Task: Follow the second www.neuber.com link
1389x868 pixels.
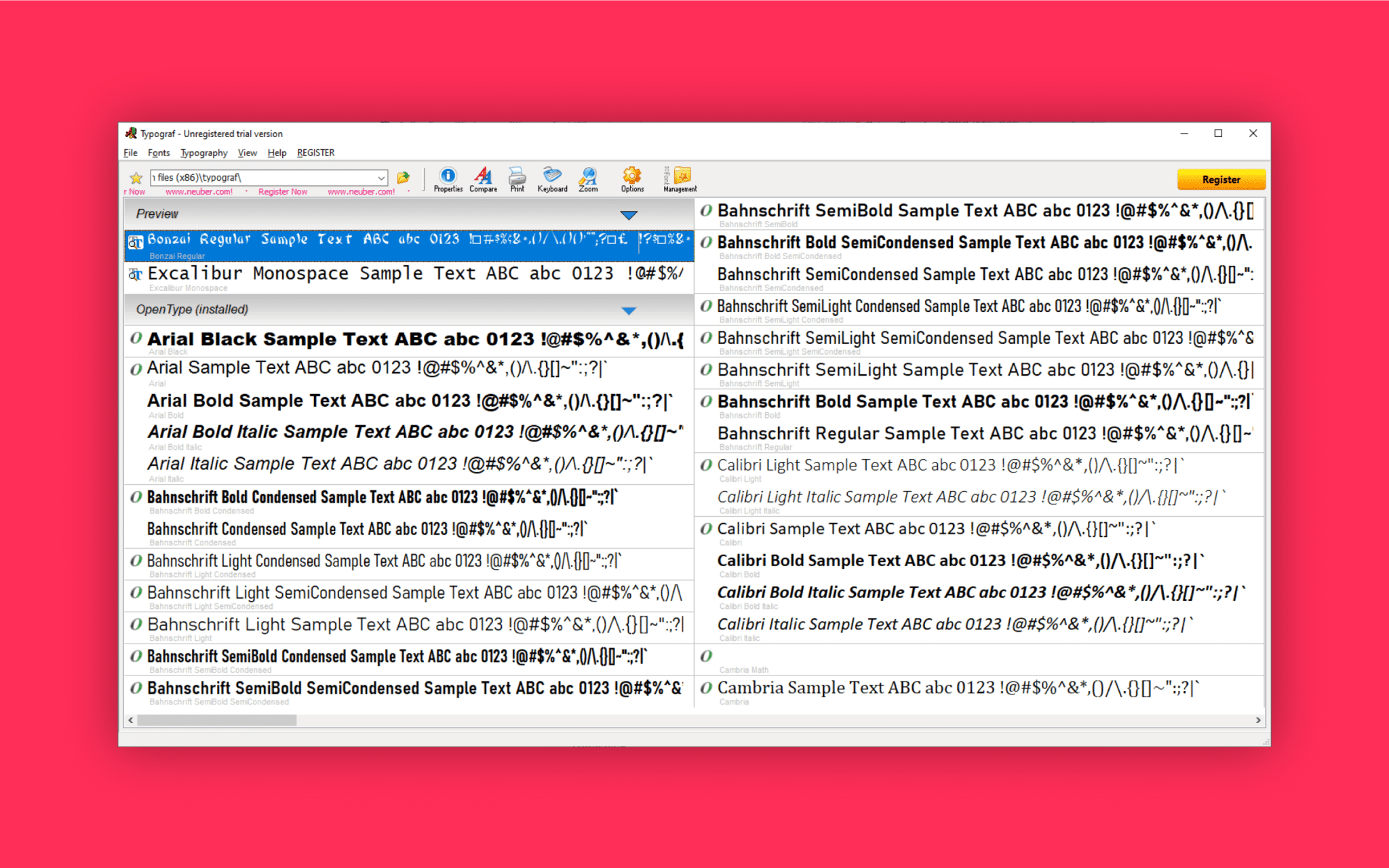Action: [x=361, y=192]
